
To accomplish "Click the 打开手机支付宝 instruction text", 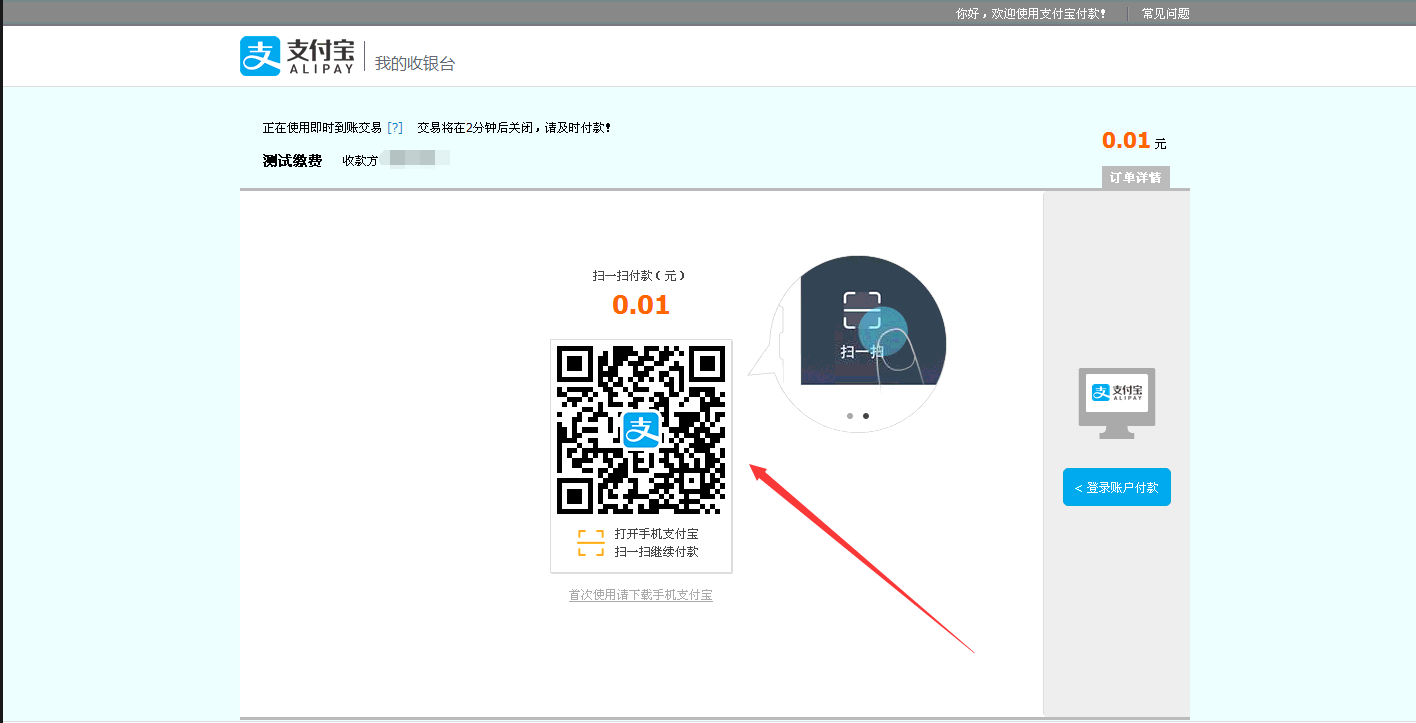I will (657, 534).
